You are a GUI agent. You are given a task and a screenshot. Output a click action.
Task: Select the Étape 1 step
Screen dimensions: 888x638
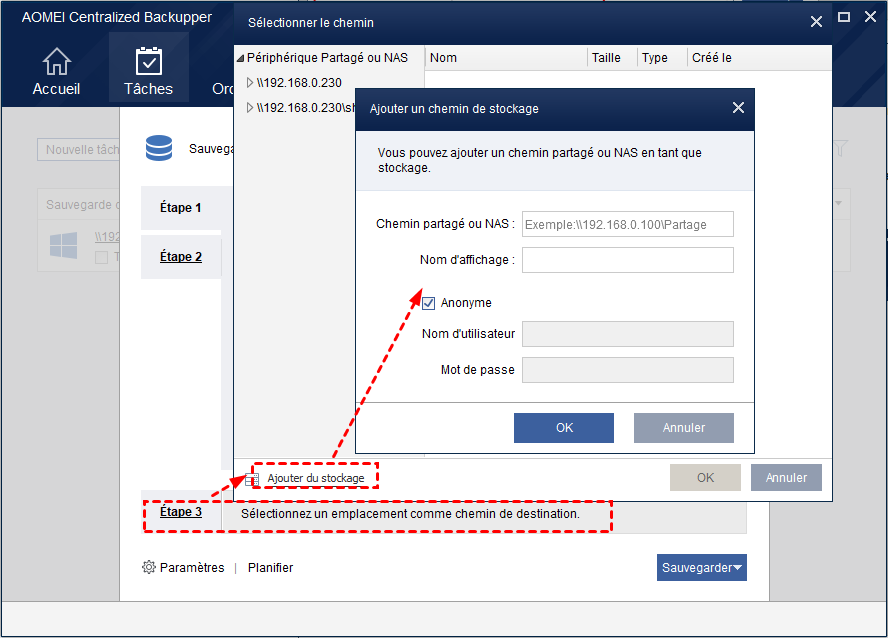coord(181,208)
